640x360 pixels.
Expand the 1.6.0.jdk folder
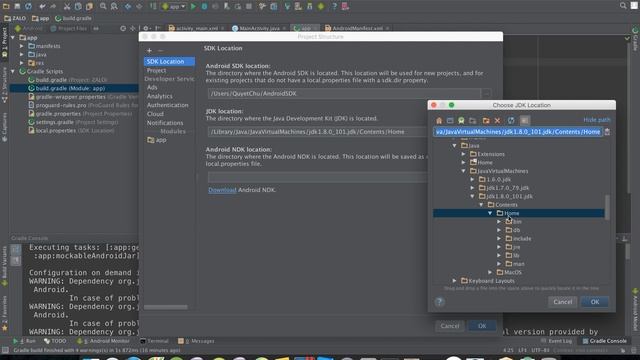(x=472, y=179)
